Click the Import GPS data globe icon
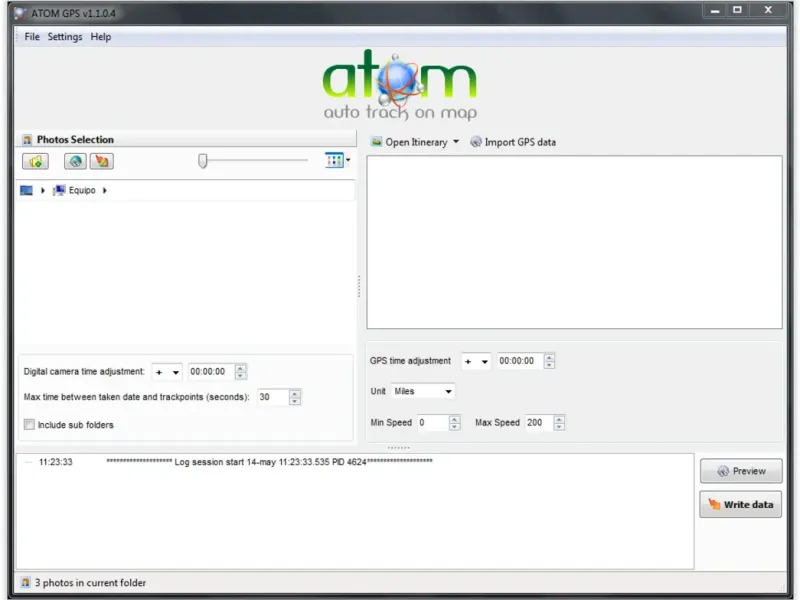 click(476, 142)
